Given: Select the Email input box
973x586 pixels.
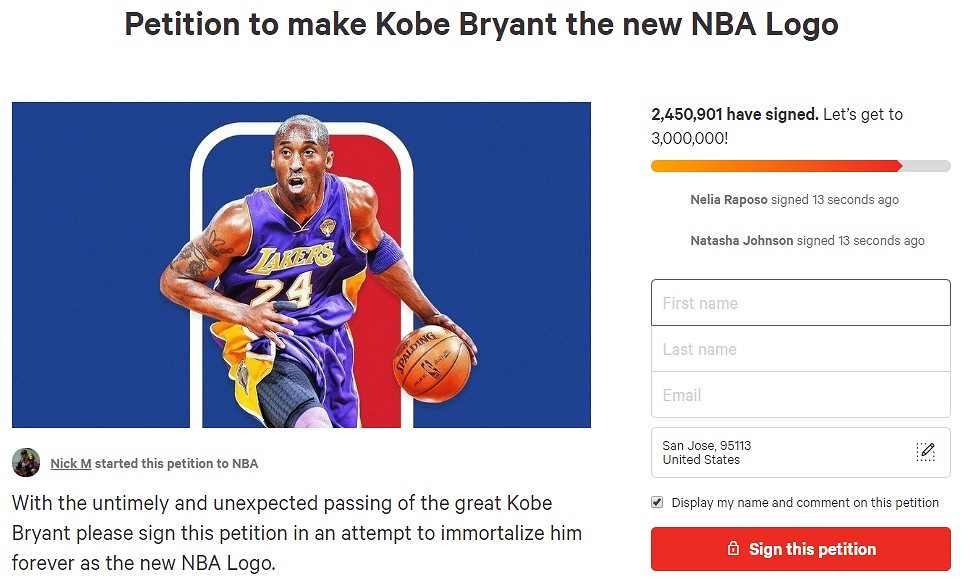Looking at the screenshot, I should (x=800, y=395).
